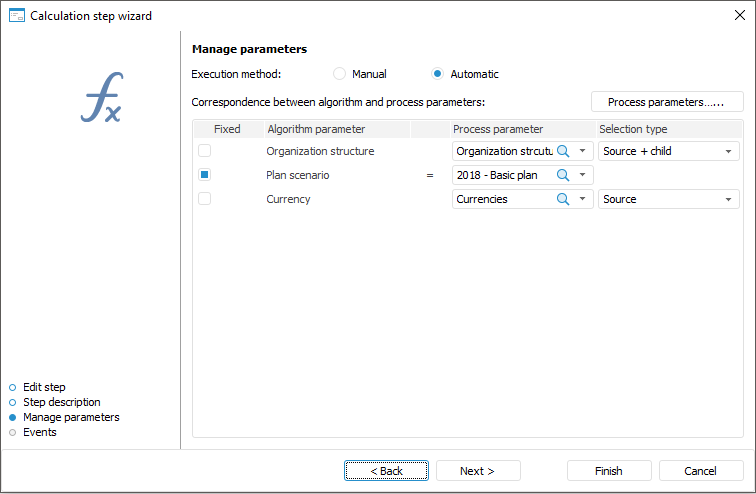Select Manual execution method

point(340,74)
